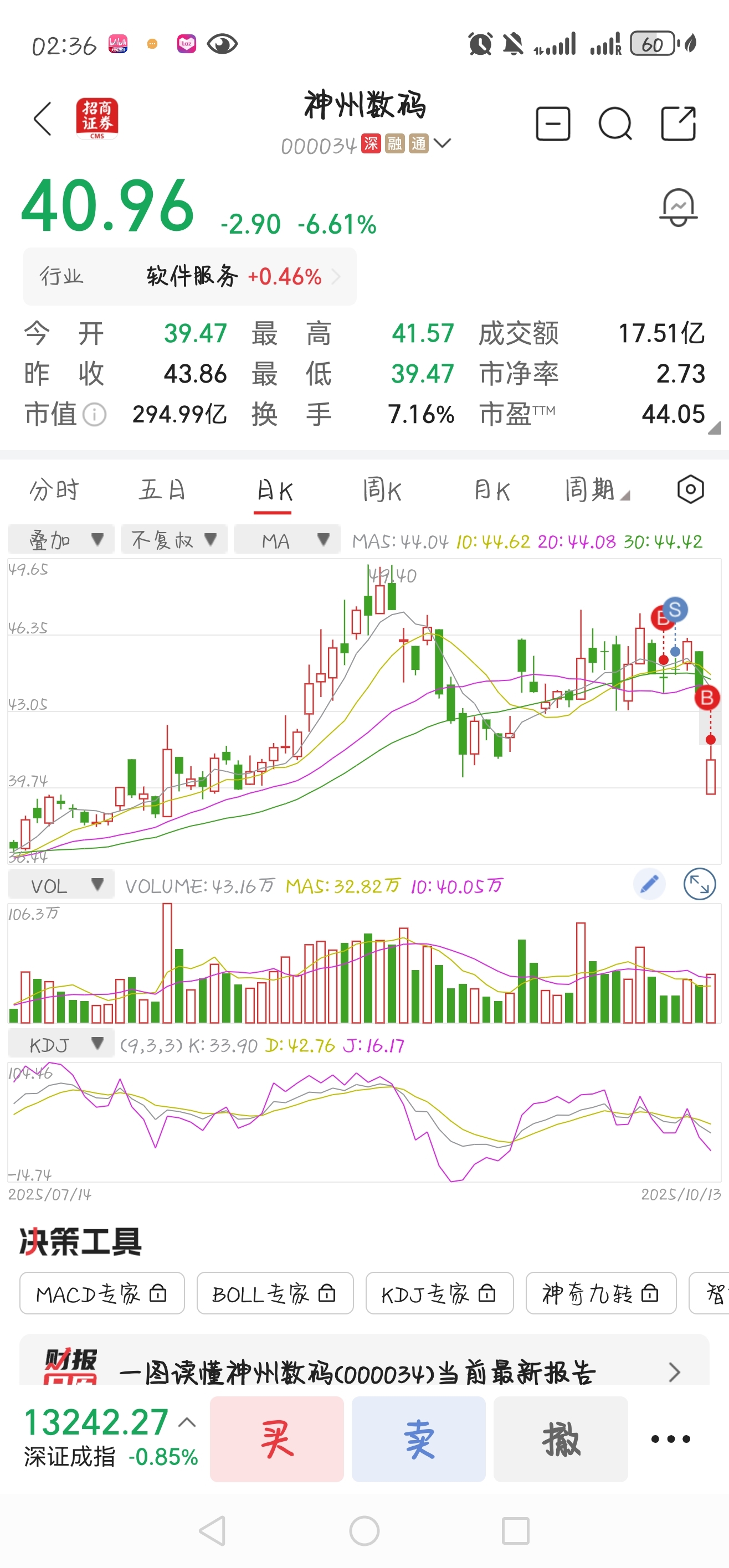Image resolution: width=729 pixels, height=1568 pixels.
Task: Tap the tallest volume bar near 106.3万
Action: (167, 963)
